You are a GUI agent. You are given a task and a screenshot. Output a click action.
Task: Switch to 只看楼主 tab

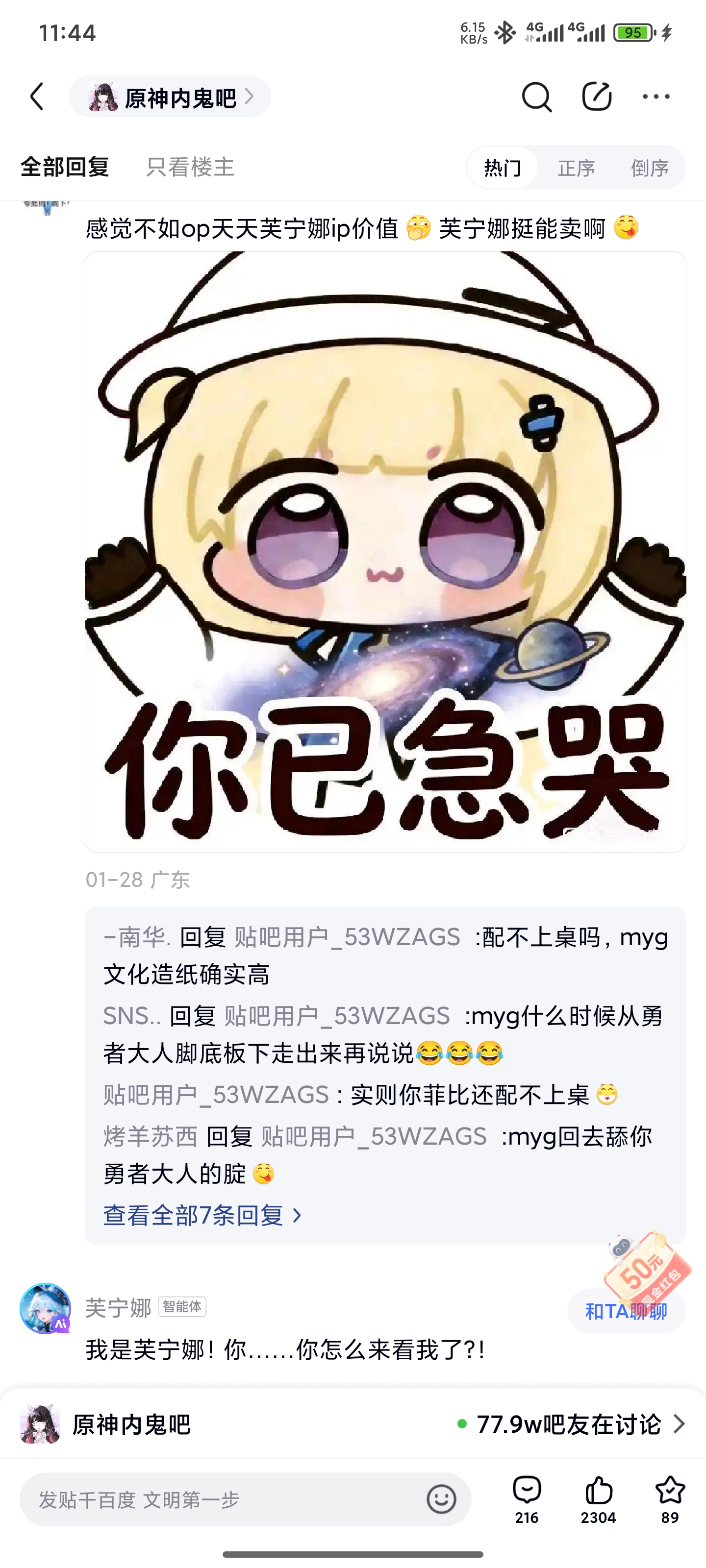[190, 167]
